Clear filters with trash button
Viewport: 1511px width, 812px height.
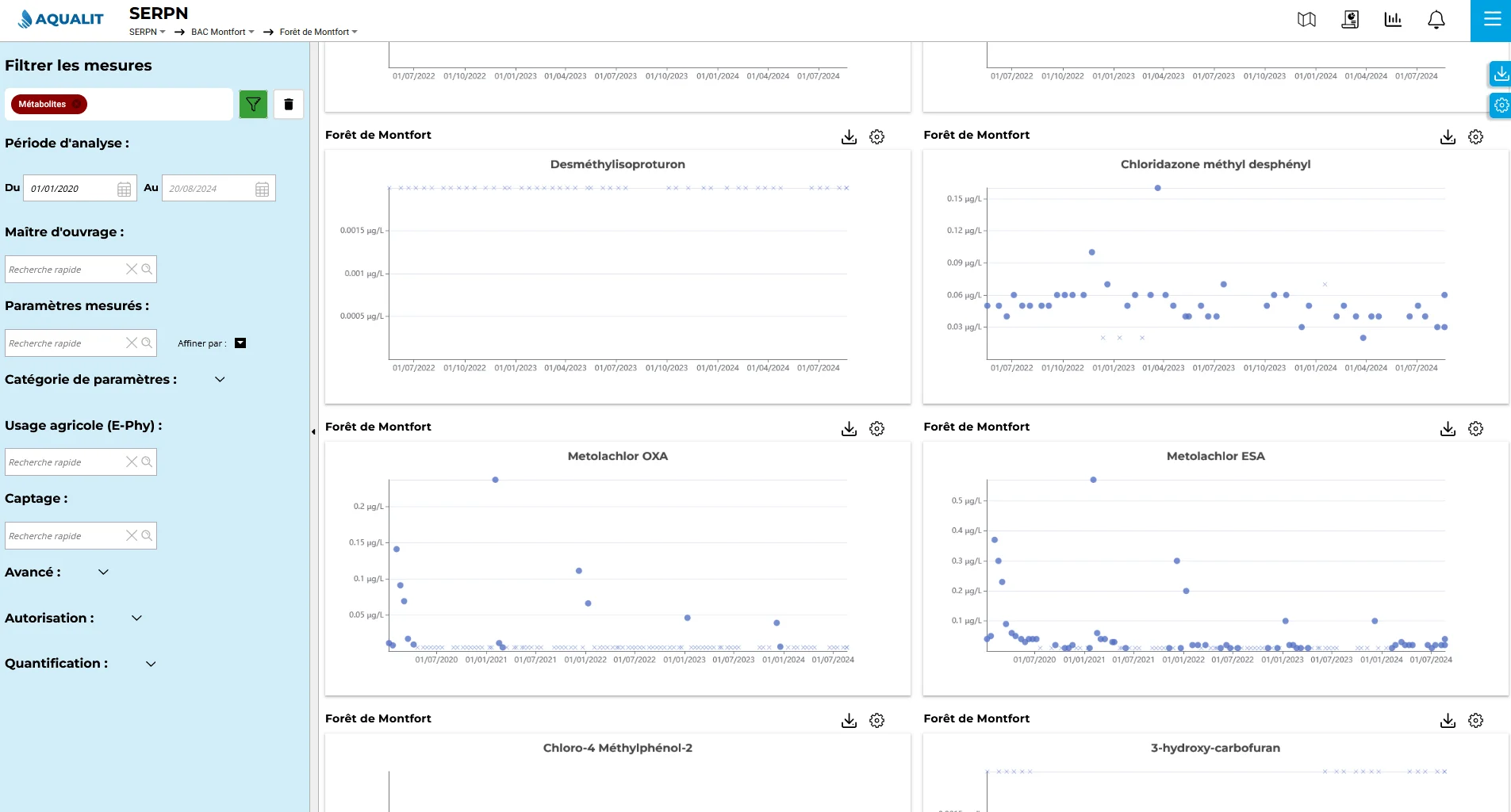click(x=289, y=104)
